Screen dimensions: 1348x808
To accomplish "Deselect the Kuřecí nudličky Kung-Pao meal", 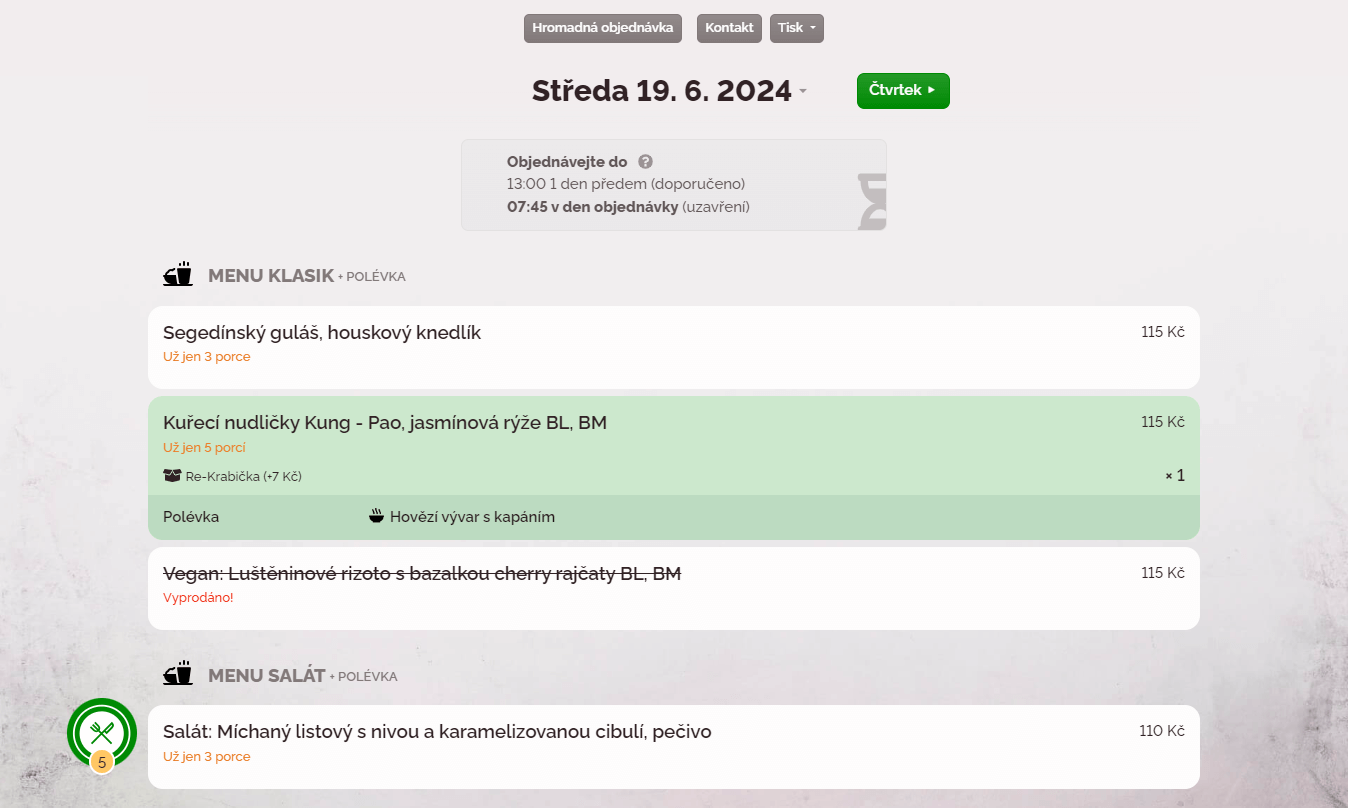I will point(385,423).
